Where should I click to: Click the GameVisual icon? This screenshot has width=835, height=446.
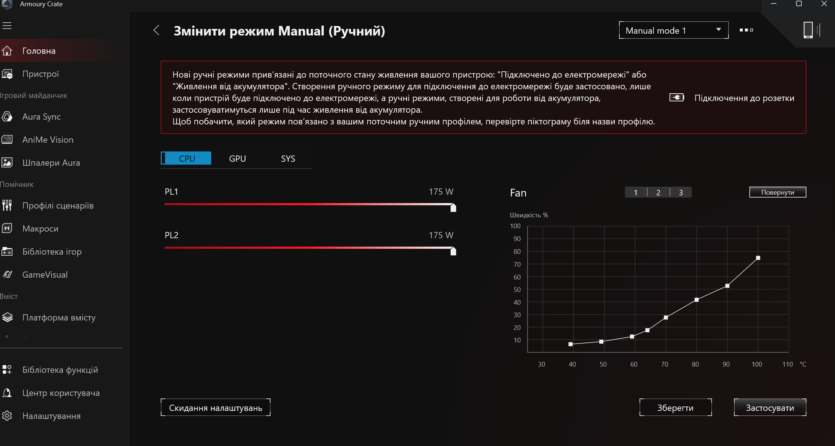[x=7, y=275]
